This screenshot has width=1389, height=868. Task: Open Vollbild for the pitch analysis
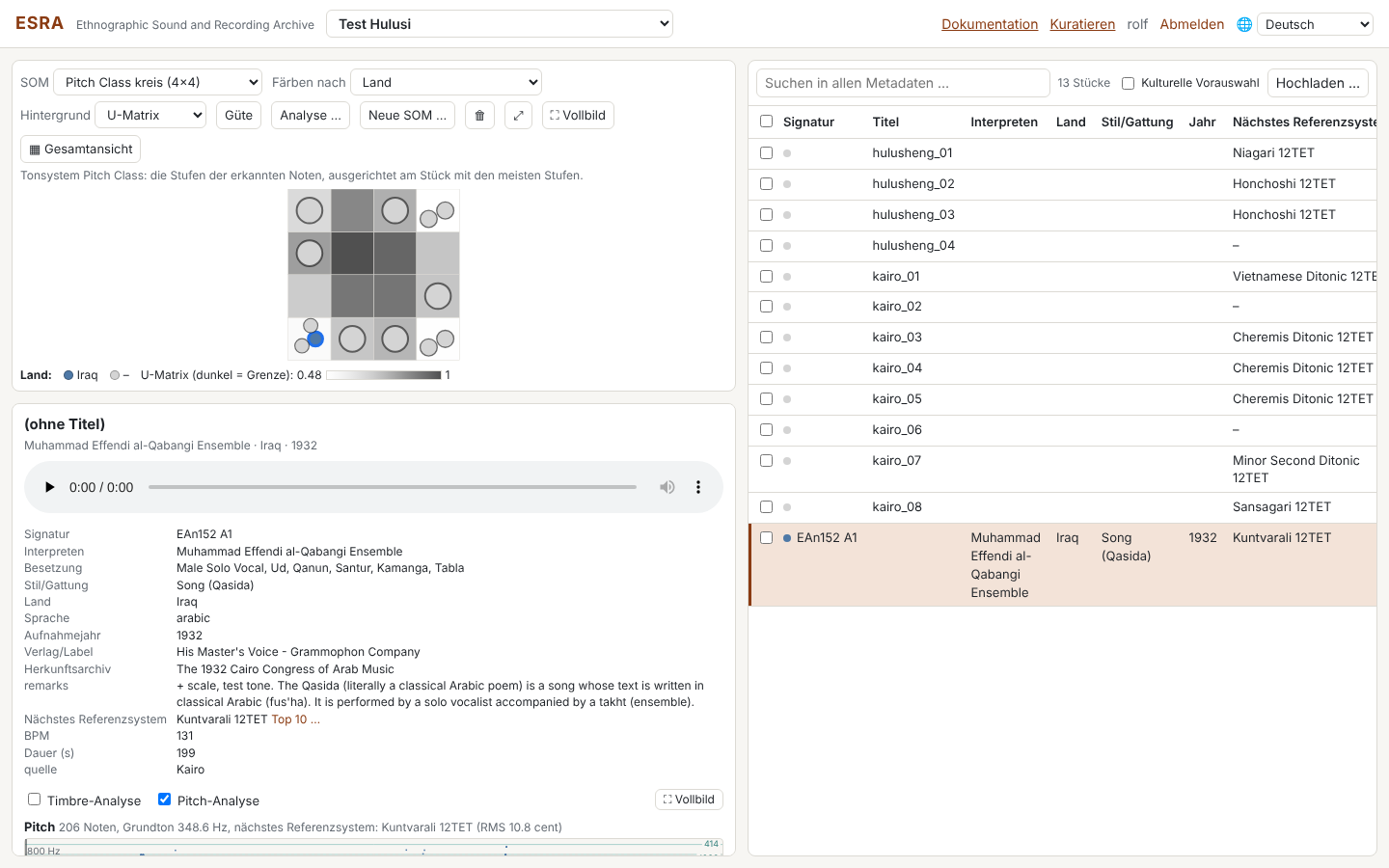(x=689, y=800)
